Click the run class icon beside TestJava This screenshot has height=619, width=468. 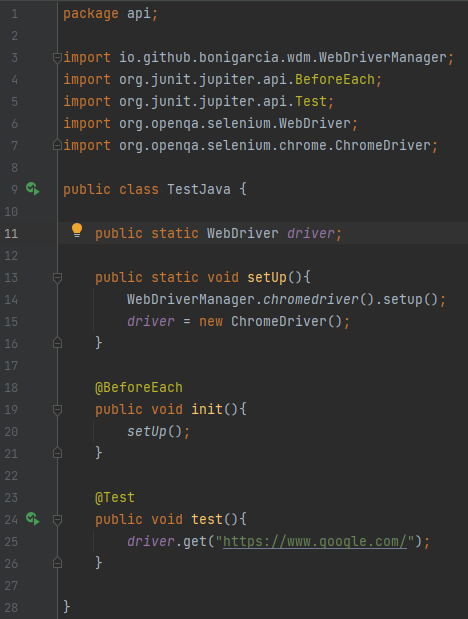coord(33,189)
